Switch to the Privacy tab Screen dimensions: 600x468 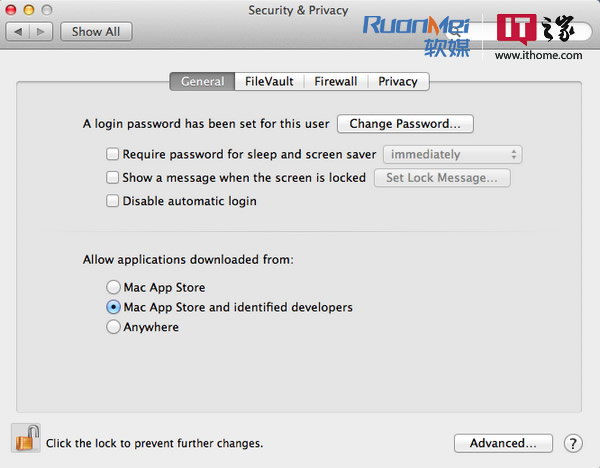point(398,82)
